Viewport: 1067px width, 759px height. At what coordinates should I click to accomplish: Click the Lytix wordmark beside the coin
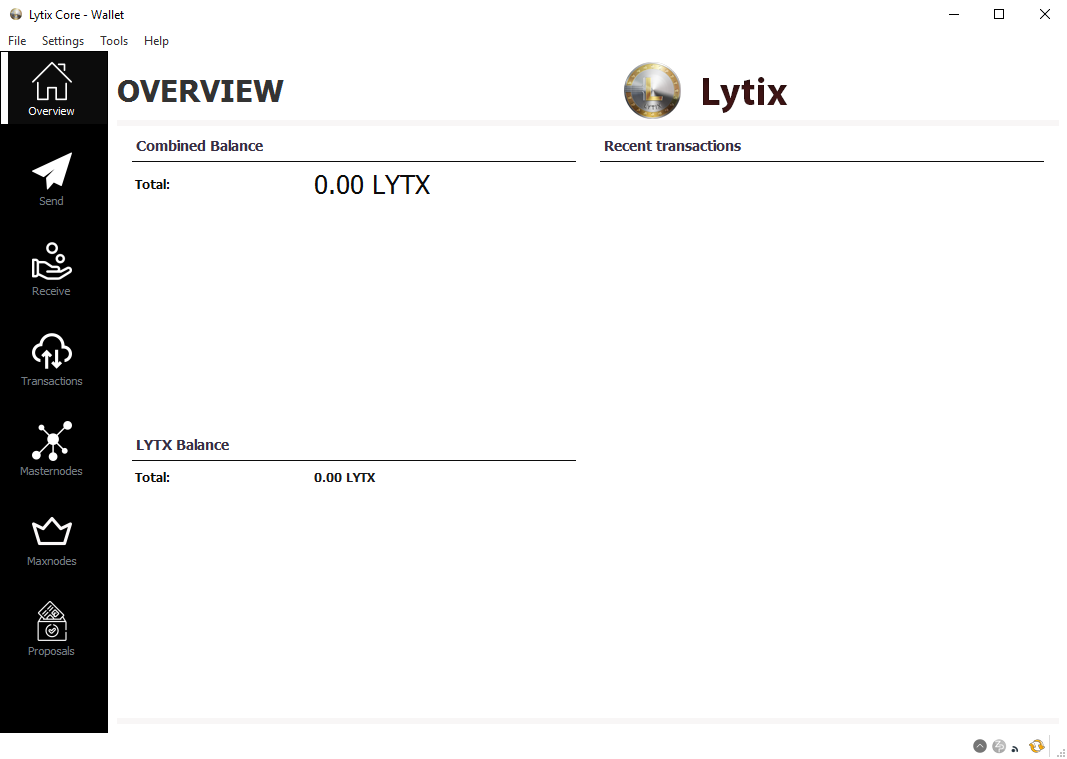pos(744,93)
